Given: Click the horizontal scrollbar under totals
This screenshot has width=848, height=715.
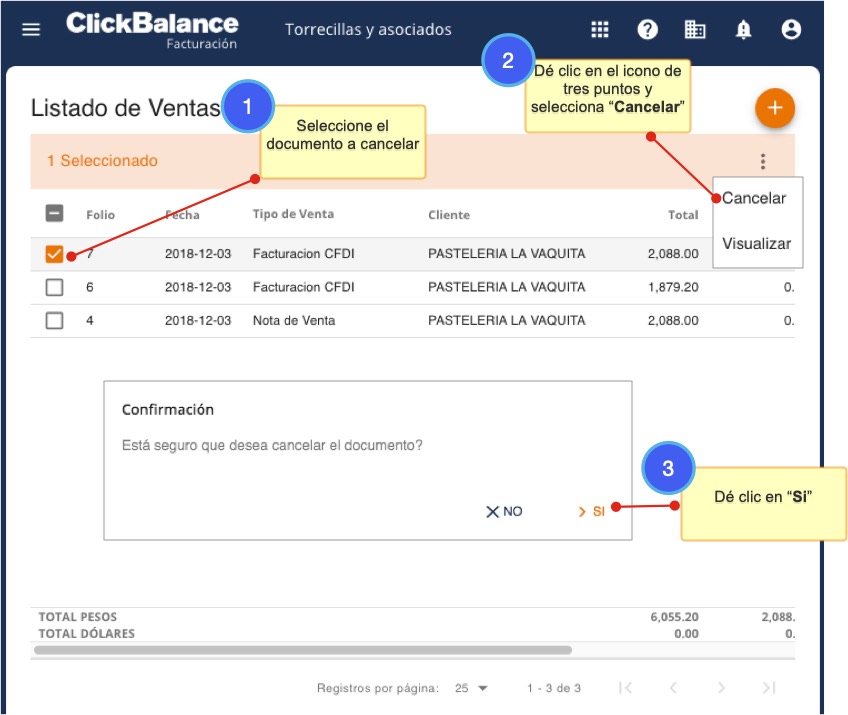Looking at the screenshot, I should coord(302,650).
